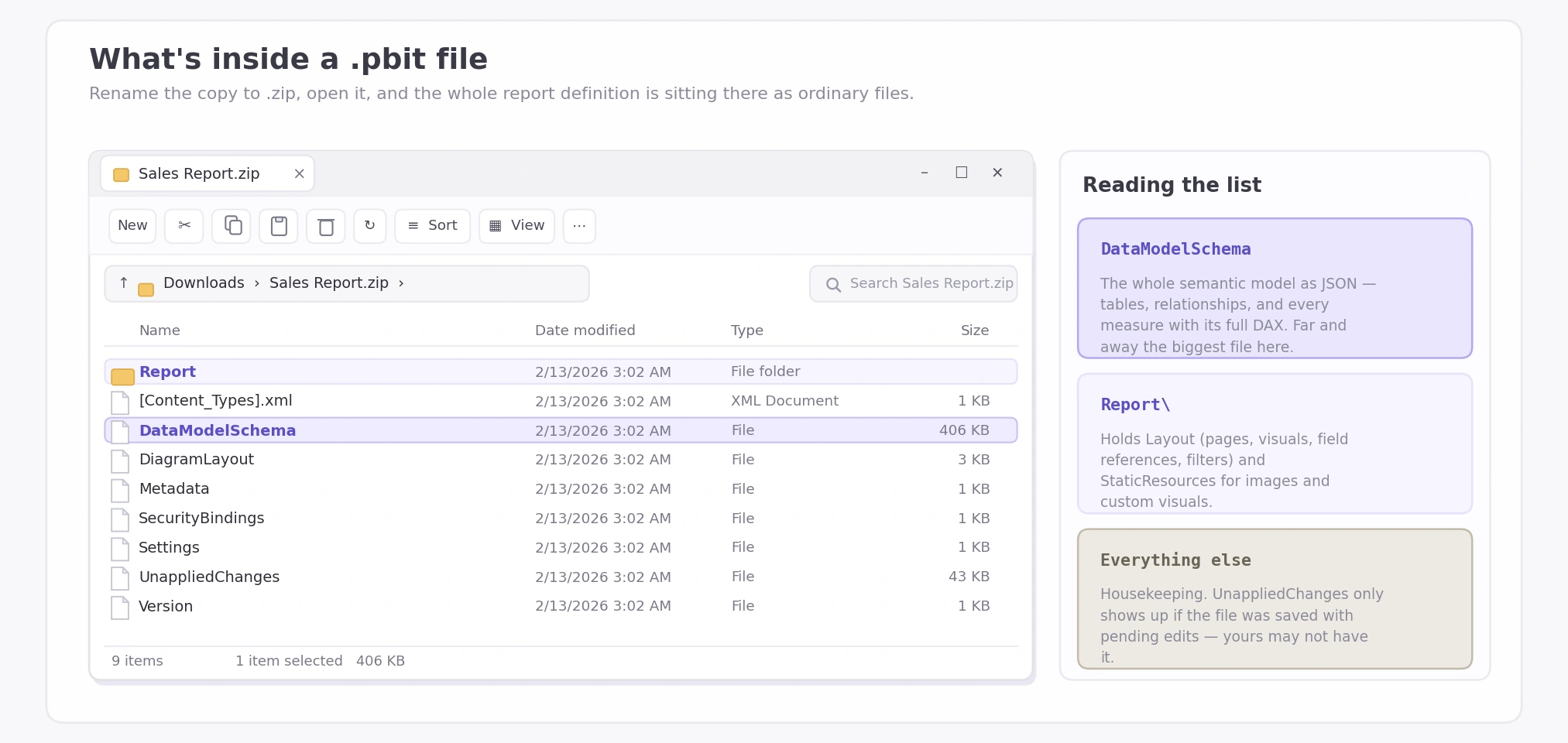The width and height of the screenshot is (1568, 743).
Task: Click the UnappliedChanges file icon
Action: point(120,579)
